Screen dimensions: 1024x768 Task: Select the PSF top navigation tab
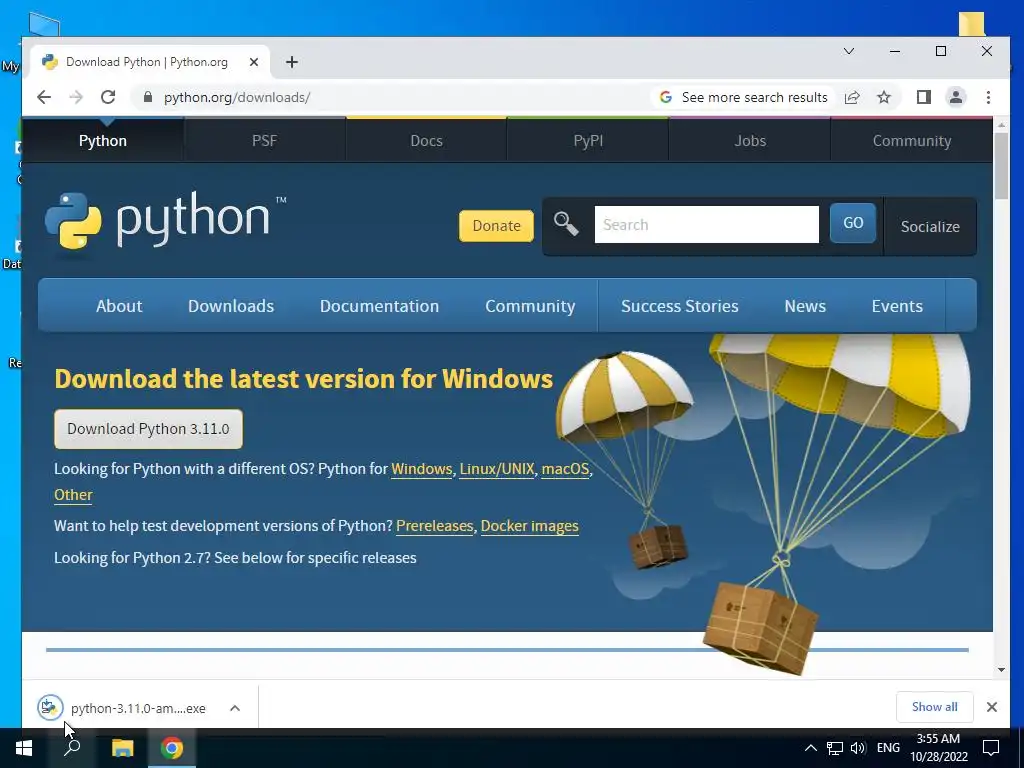click(x=264, y=140)
